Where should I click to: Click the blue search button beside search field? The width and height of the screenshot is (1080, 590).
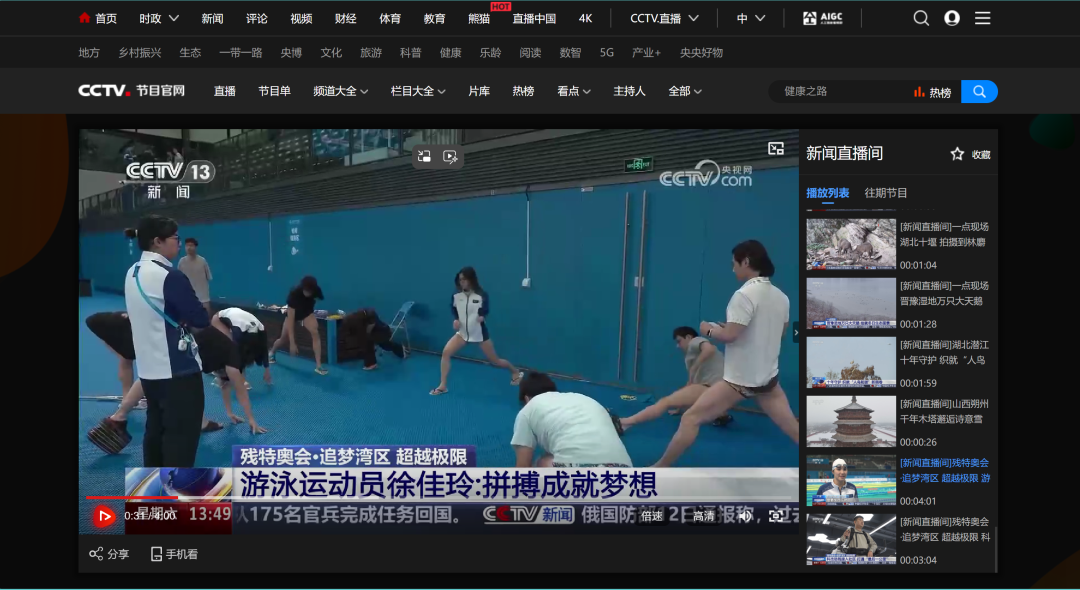(979, 92)
